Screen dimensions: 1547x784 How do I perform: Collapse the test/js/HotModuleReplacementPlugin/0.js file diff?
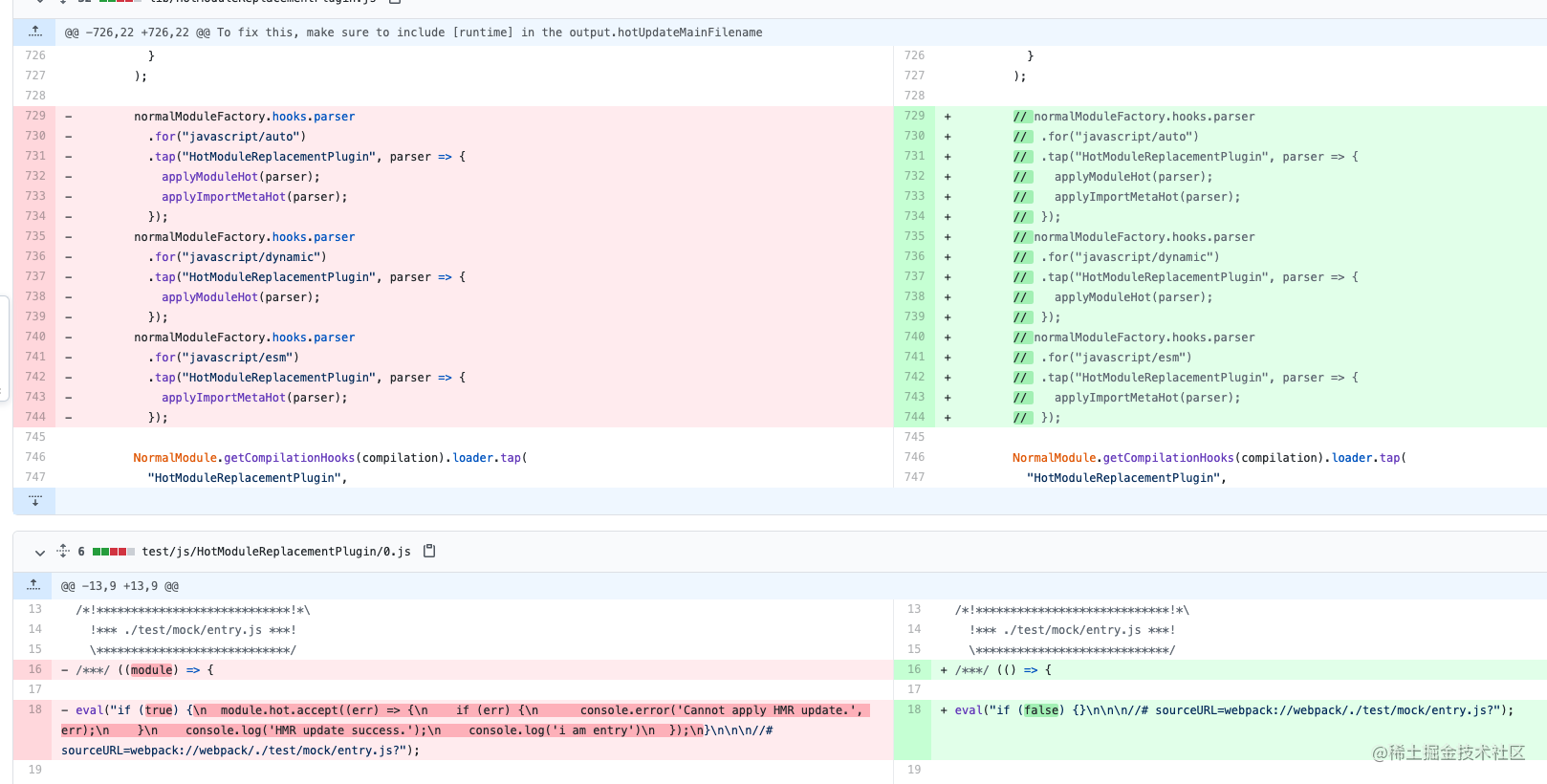coord(39,552)
